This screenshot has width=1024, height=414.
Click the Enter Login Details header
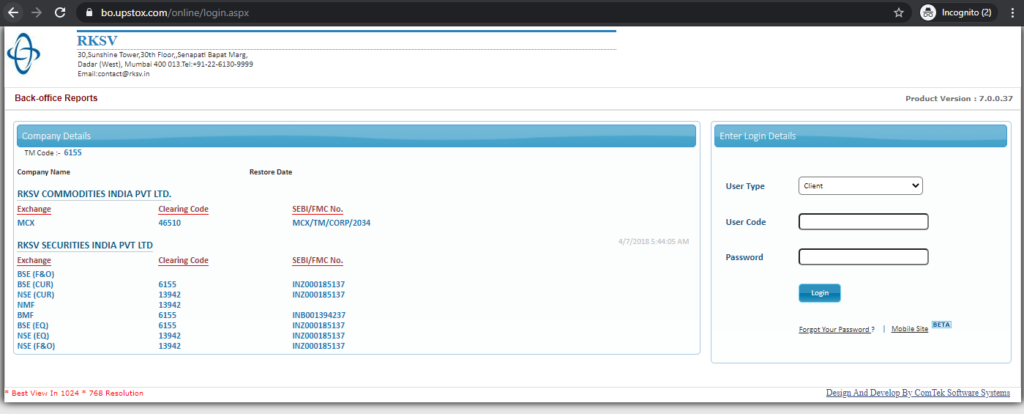pos(860,136)
